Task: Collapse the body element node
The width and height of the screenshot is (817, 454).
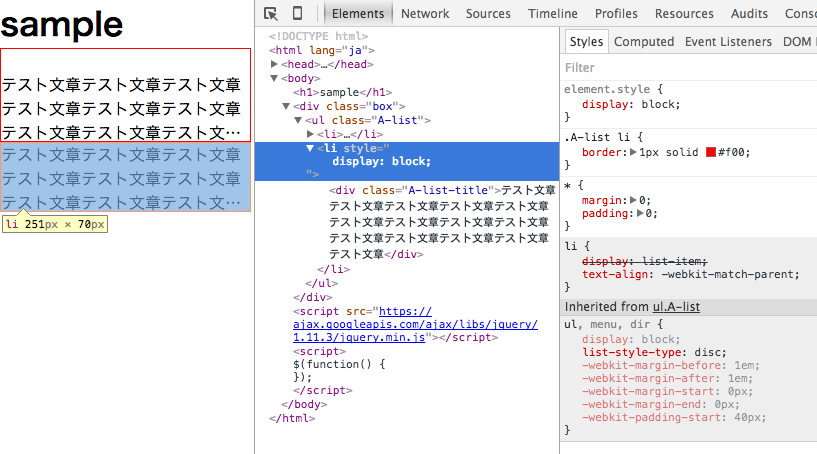Action: (x=275, y=78)
